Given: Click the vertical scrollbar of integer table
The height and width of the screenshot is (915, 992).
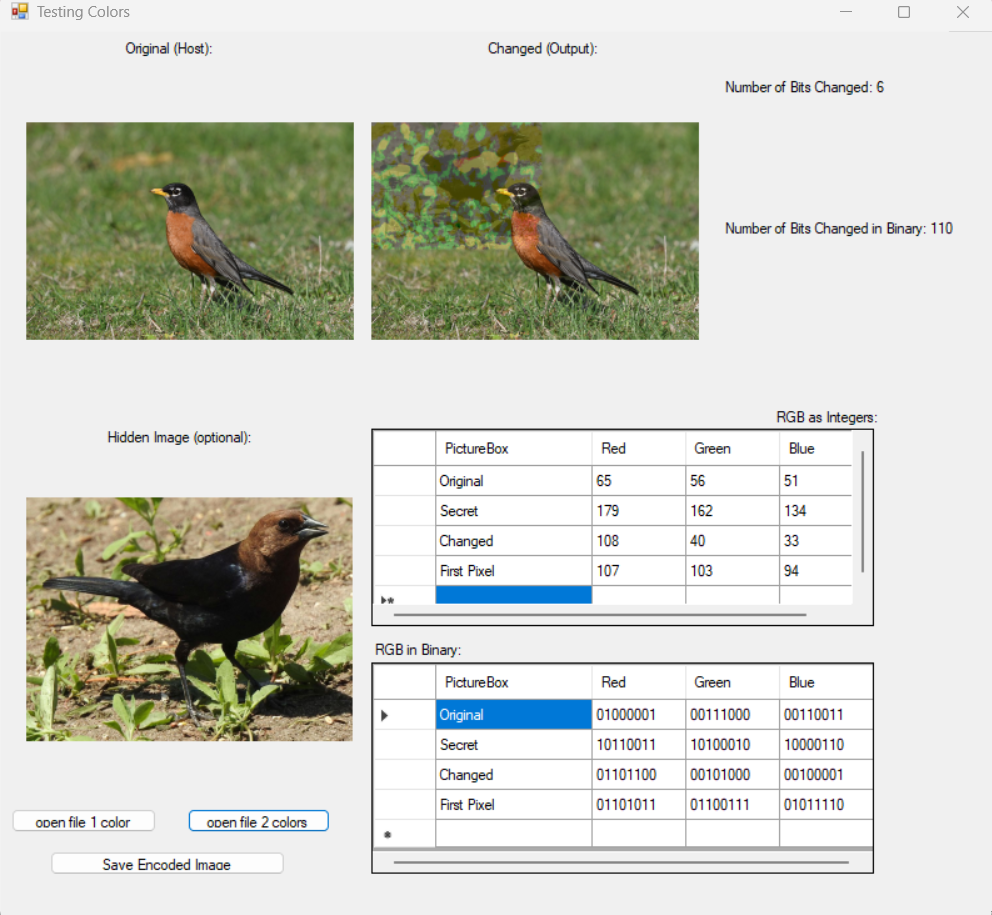Looking at the screenshot, I should 862,510.
